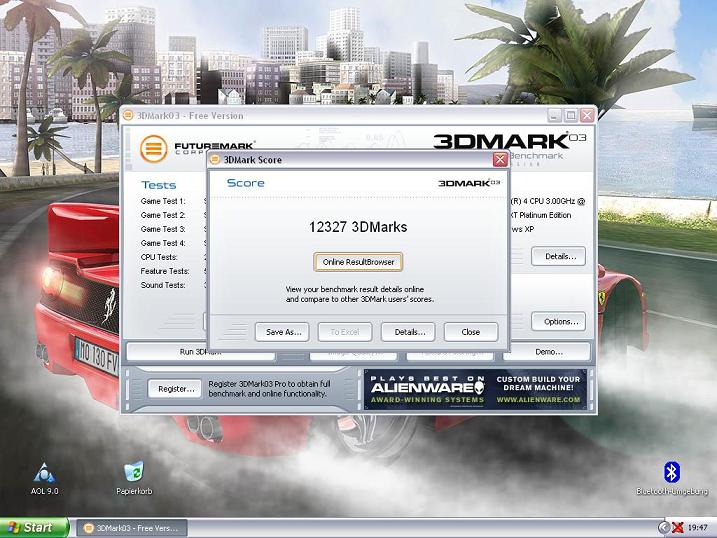Open Details in the 3DMark Score dialog
This screenshot has width=717, height=538.
[x=408, y=332]
